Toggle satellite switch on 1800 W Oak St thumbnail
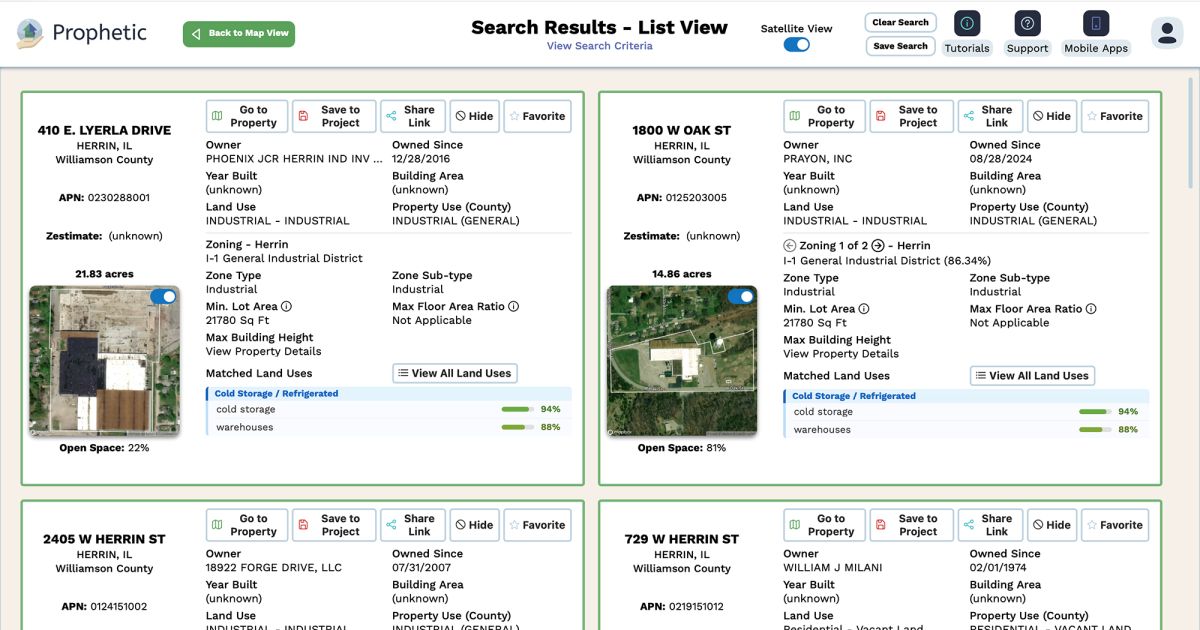Viewport: 1200px width, 630px height. click(x=741, y=297)
